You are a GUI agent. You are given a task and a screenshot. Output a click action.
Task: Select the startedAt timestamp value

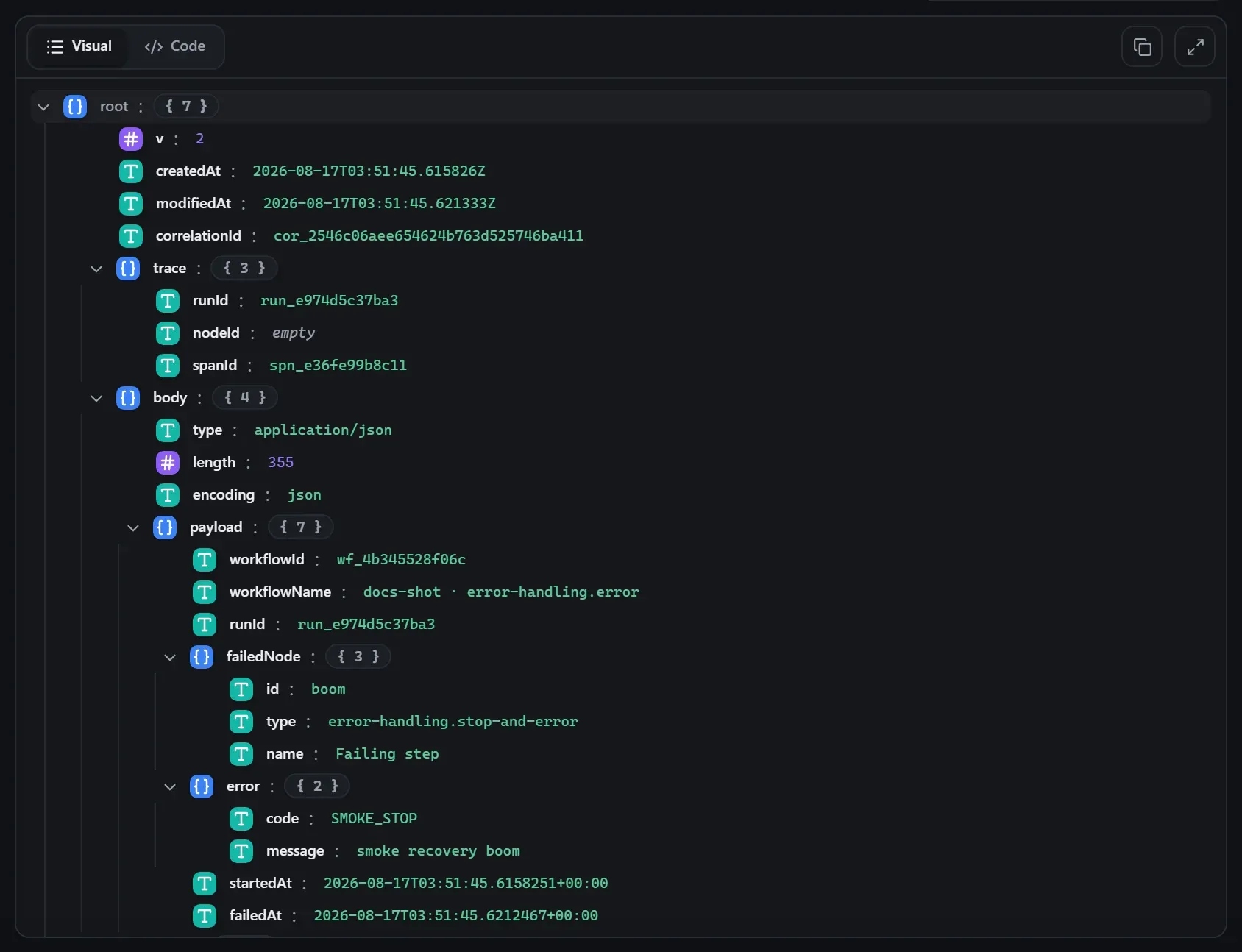(466, 884)
